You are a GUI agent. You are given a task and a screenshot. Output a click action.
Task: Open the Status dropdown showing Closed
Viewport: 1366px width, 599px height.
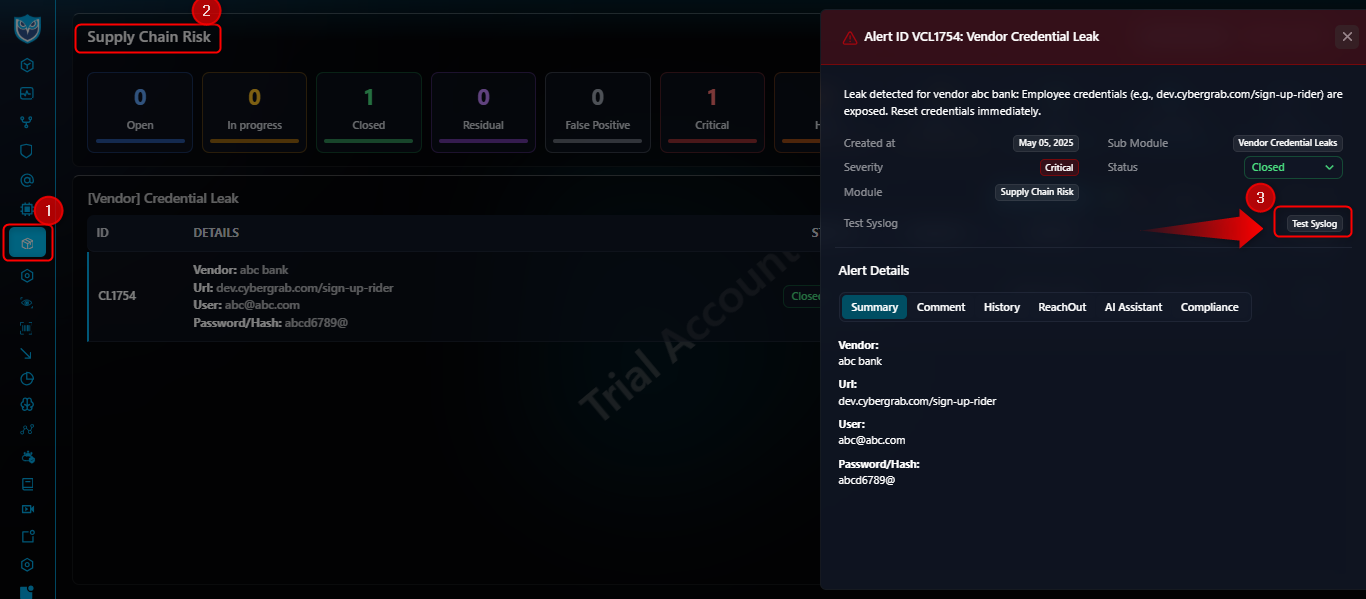point(1293,167)
